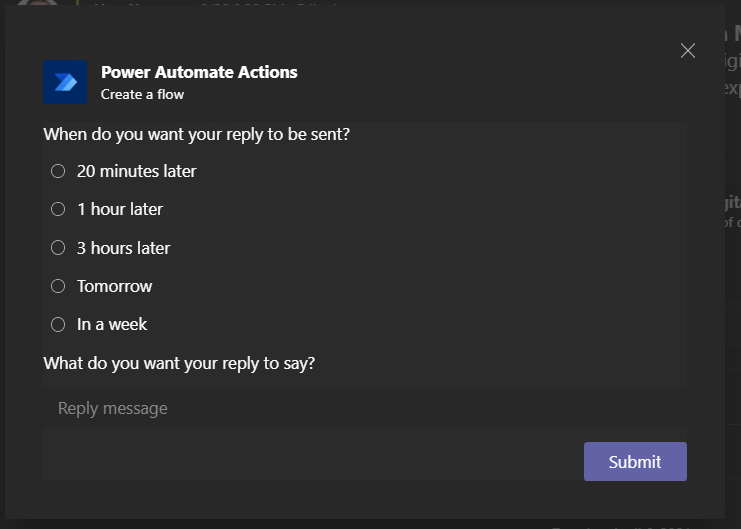The width and height of the screenshot is (741, 529).
Task: Click the "When do you want your reply" question
Action: tap(196, 133)
